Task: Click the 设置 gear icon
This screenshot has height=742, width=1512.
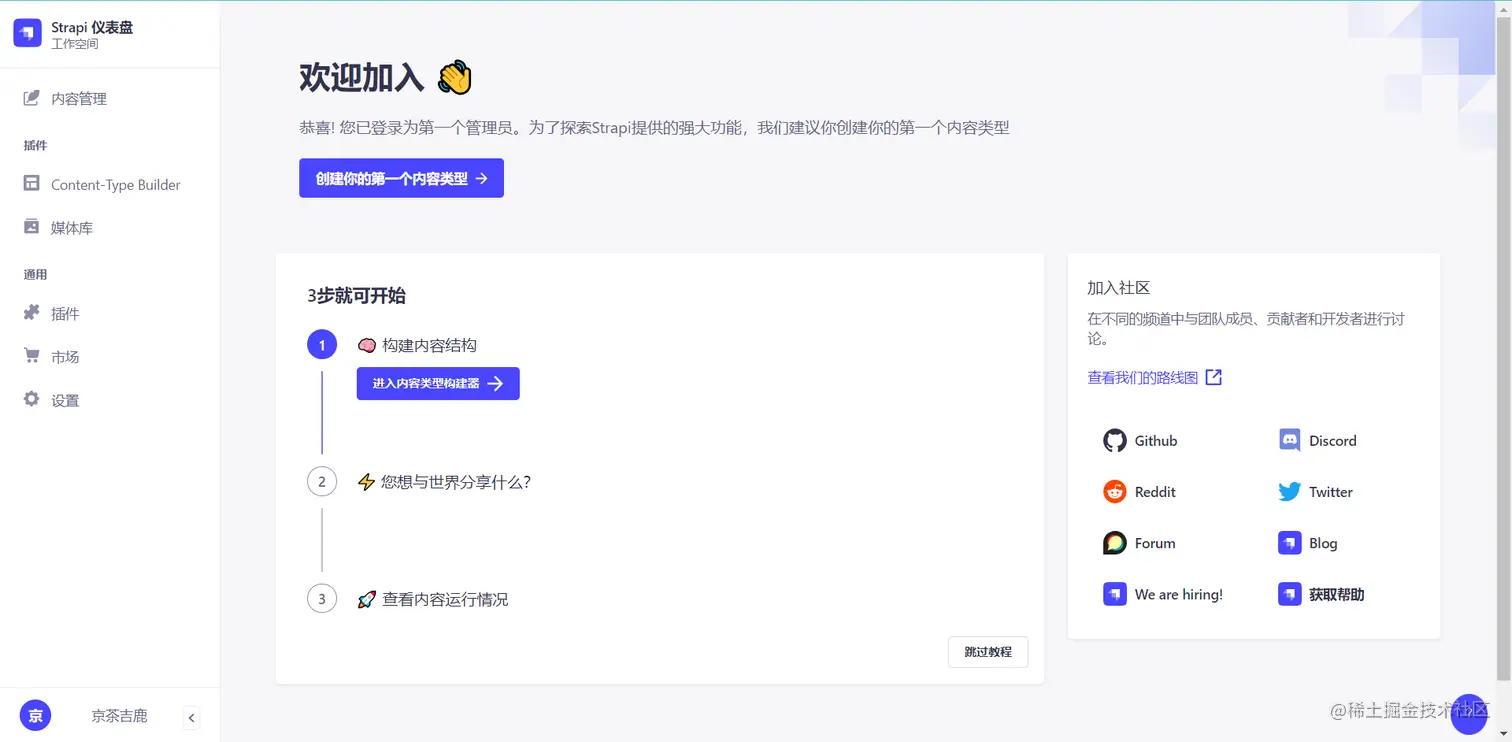Action: (32, 399)
